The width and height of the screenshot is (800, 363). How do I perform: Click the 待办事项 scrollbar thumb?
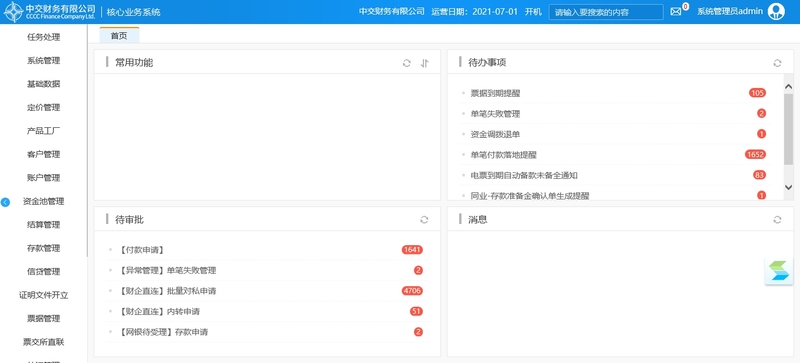(788, 129)
